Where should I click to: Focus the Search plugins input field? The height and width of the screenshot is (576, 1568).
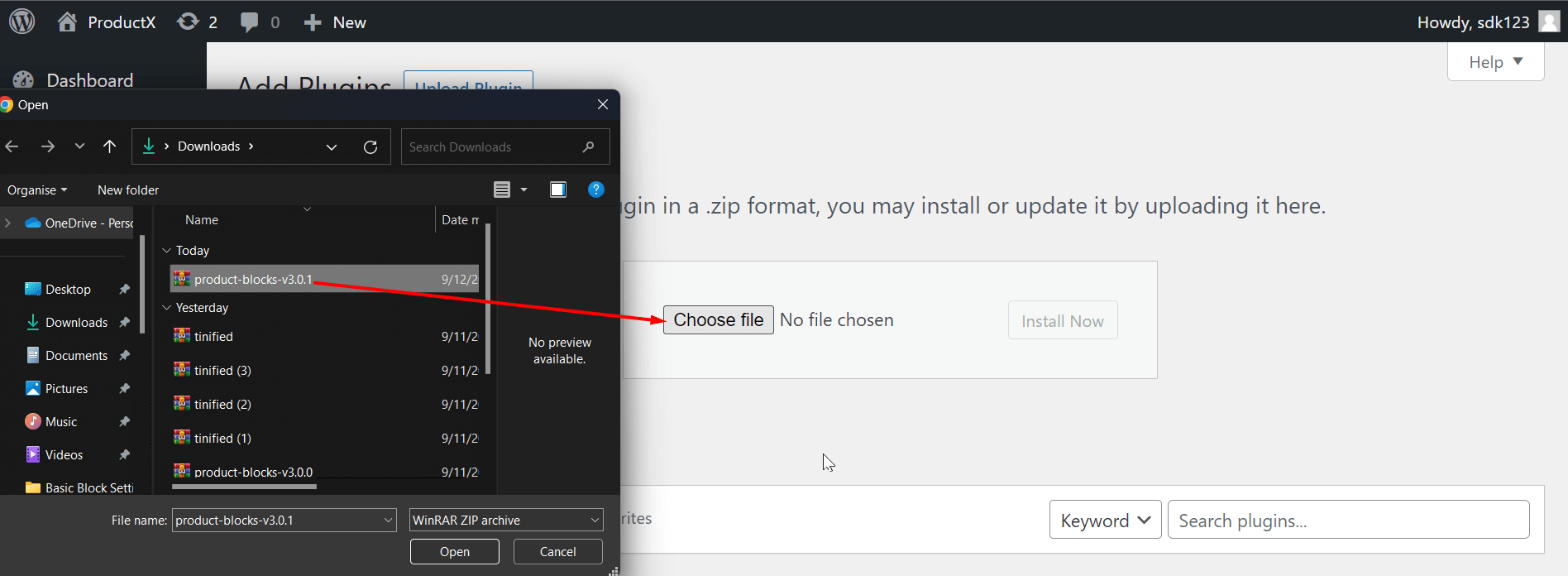(x=1349, y=521)
